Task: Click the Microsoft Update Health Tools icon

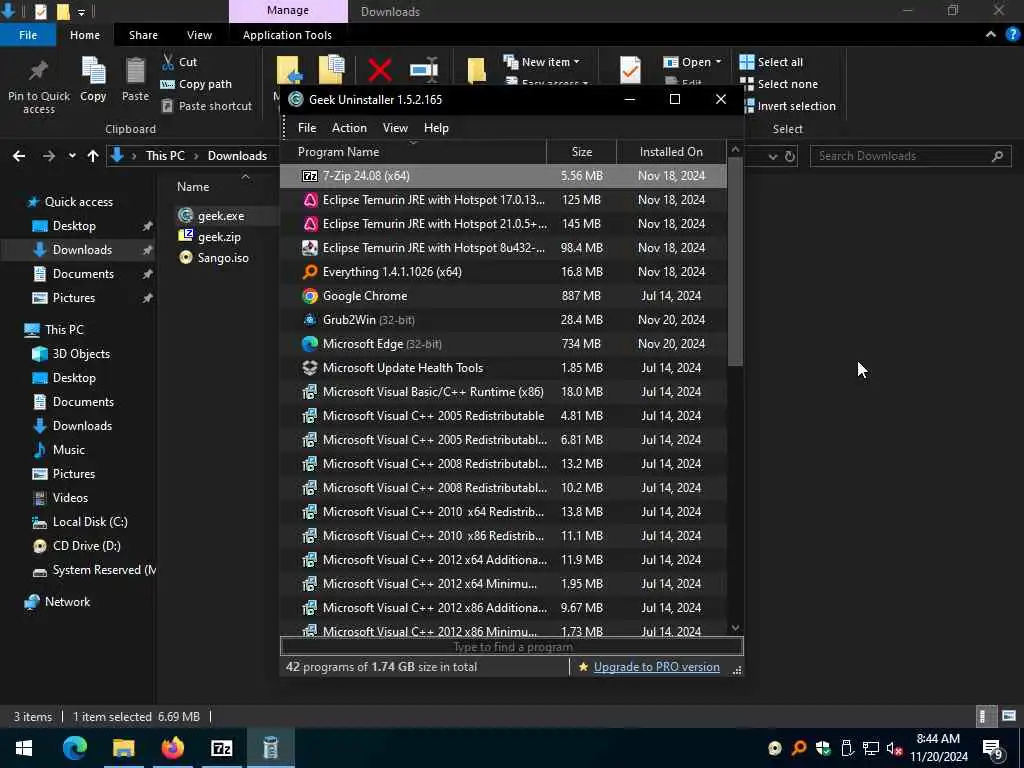Action: point(310,368)
